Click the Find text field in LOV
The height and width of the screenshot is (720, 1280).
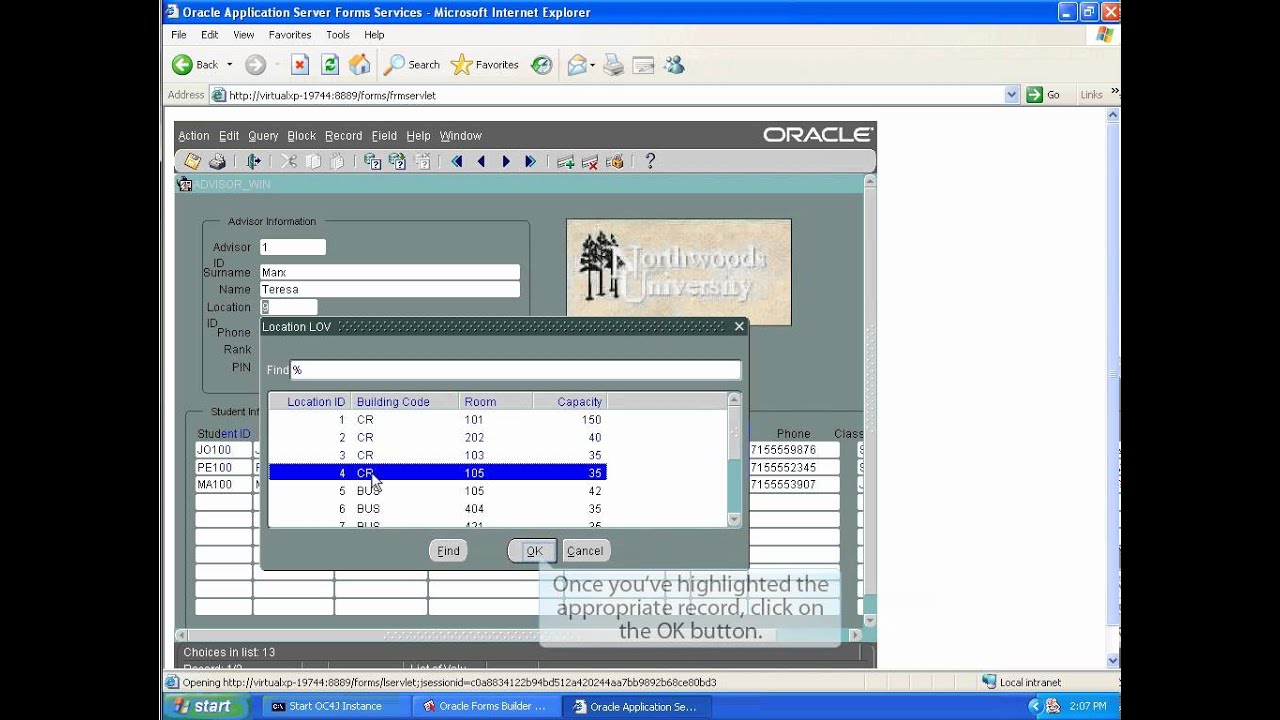pyautogui.click(x=516, y=370)
